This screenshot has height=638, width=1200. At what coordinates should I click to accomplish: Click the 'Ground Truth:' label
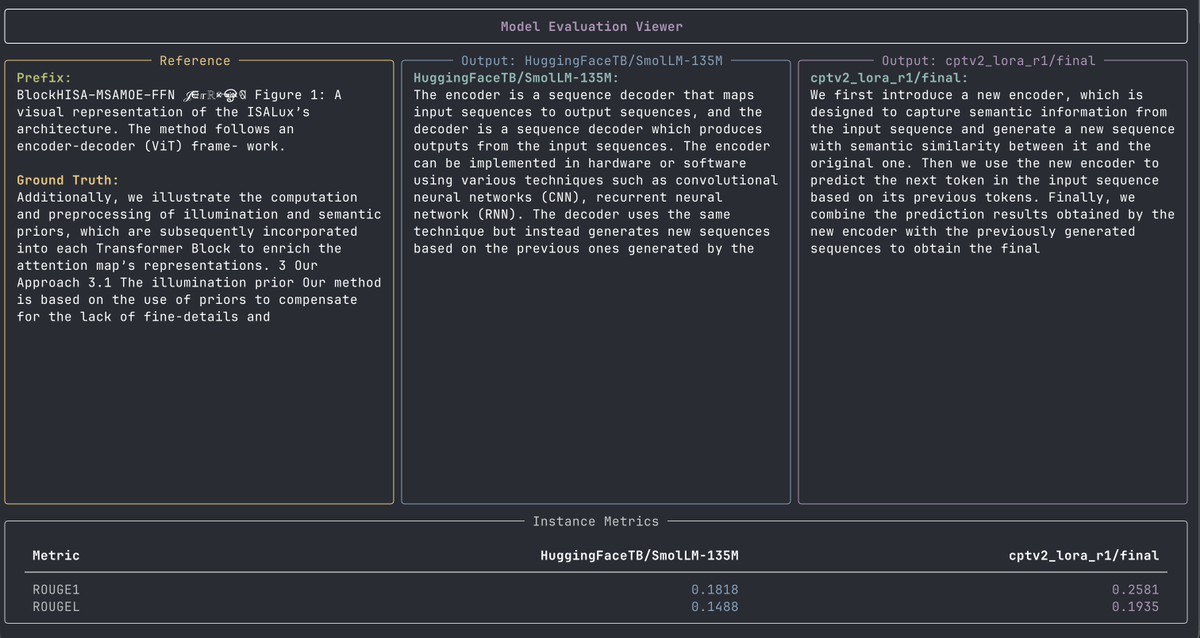(68, 181)
